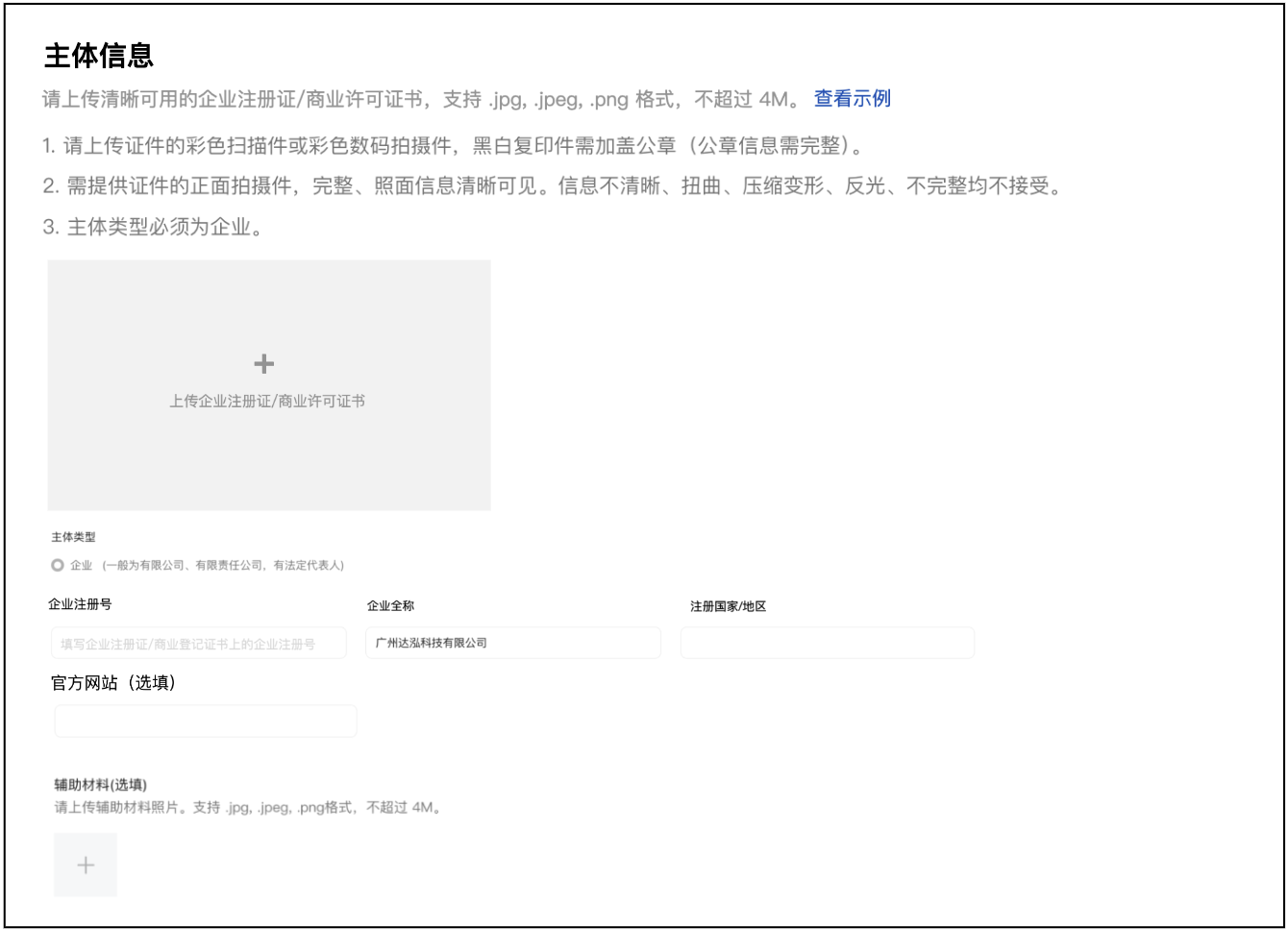The width and height of the screenshot is (1288, 930).
Task: Click the 企业全称 label text
Action: 390,606
